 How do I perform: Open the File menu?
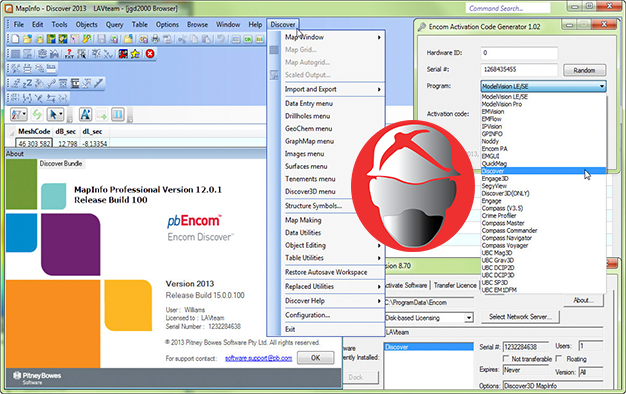[19, 24]
